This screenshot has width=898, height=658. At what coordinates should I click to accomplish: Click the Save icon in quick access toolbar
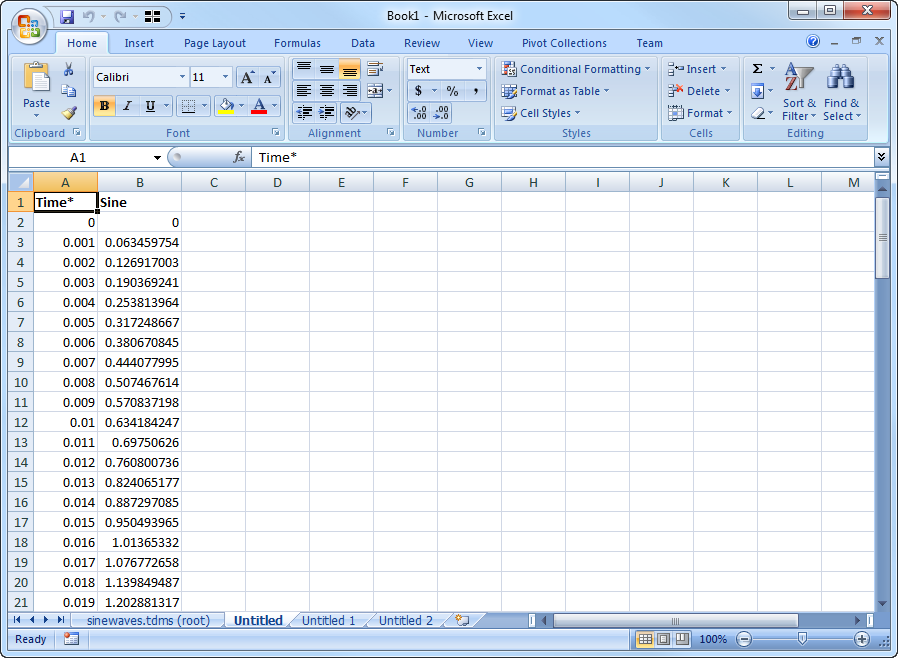click(67, 16)
